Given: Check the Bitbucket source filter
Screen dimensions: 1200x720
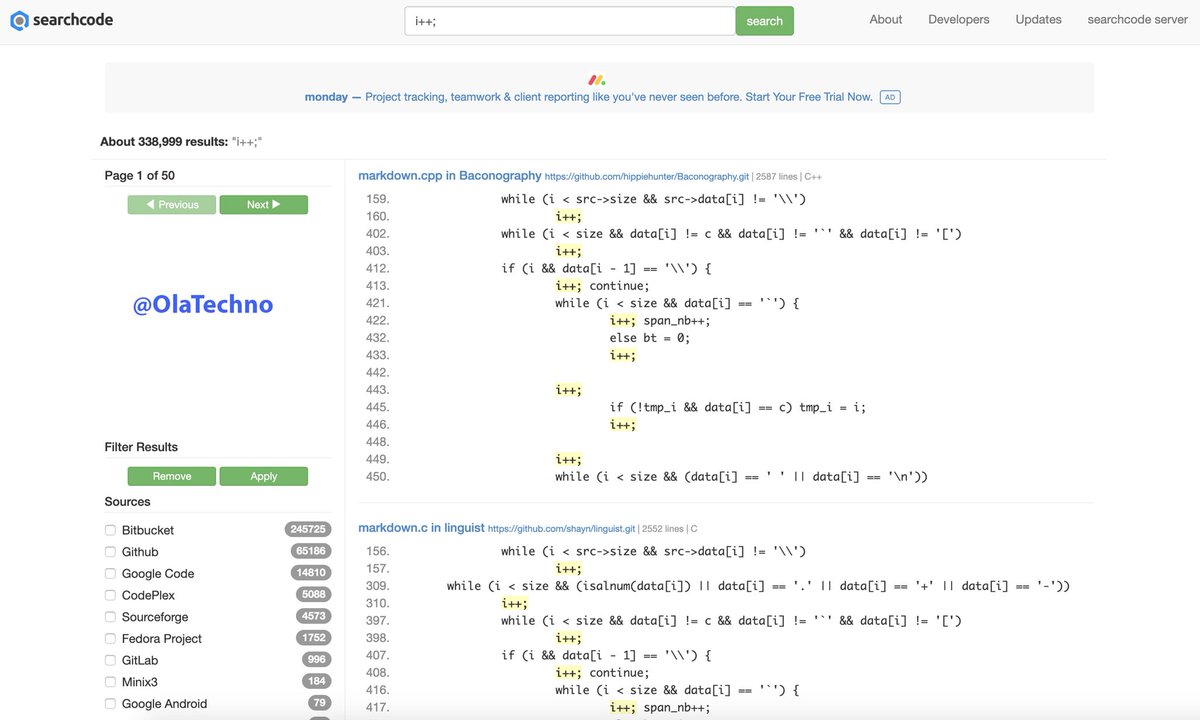Looking at the screenshot, I should click(x=111, y=530).
